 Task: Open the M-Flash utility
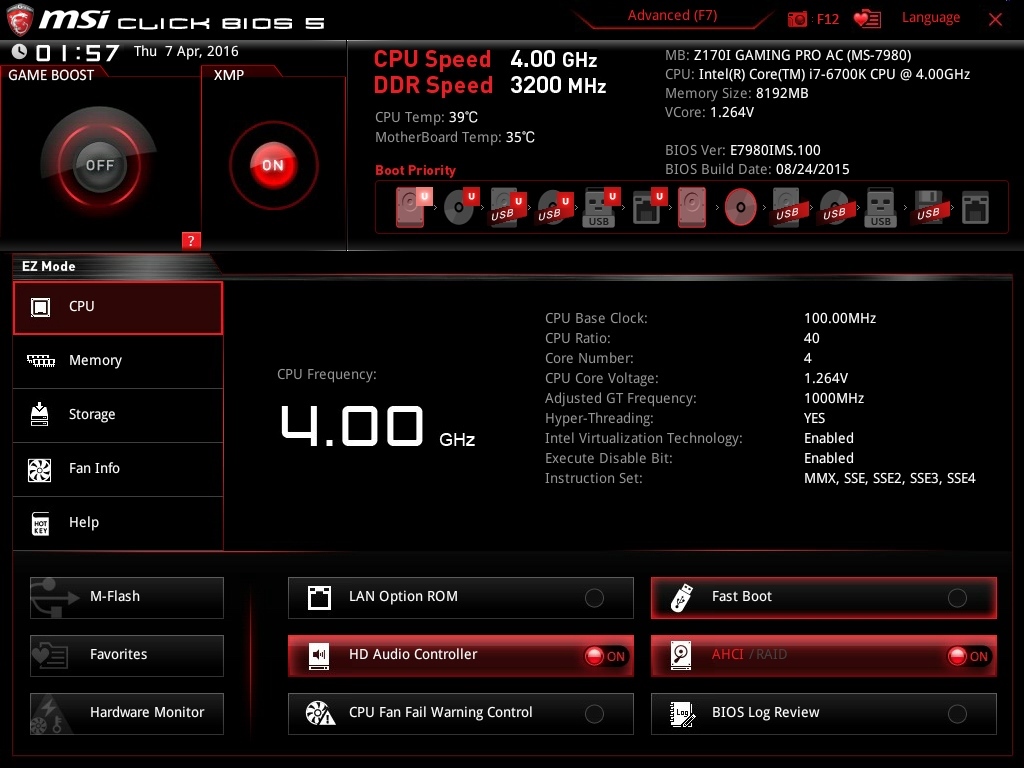click(127, 598)
